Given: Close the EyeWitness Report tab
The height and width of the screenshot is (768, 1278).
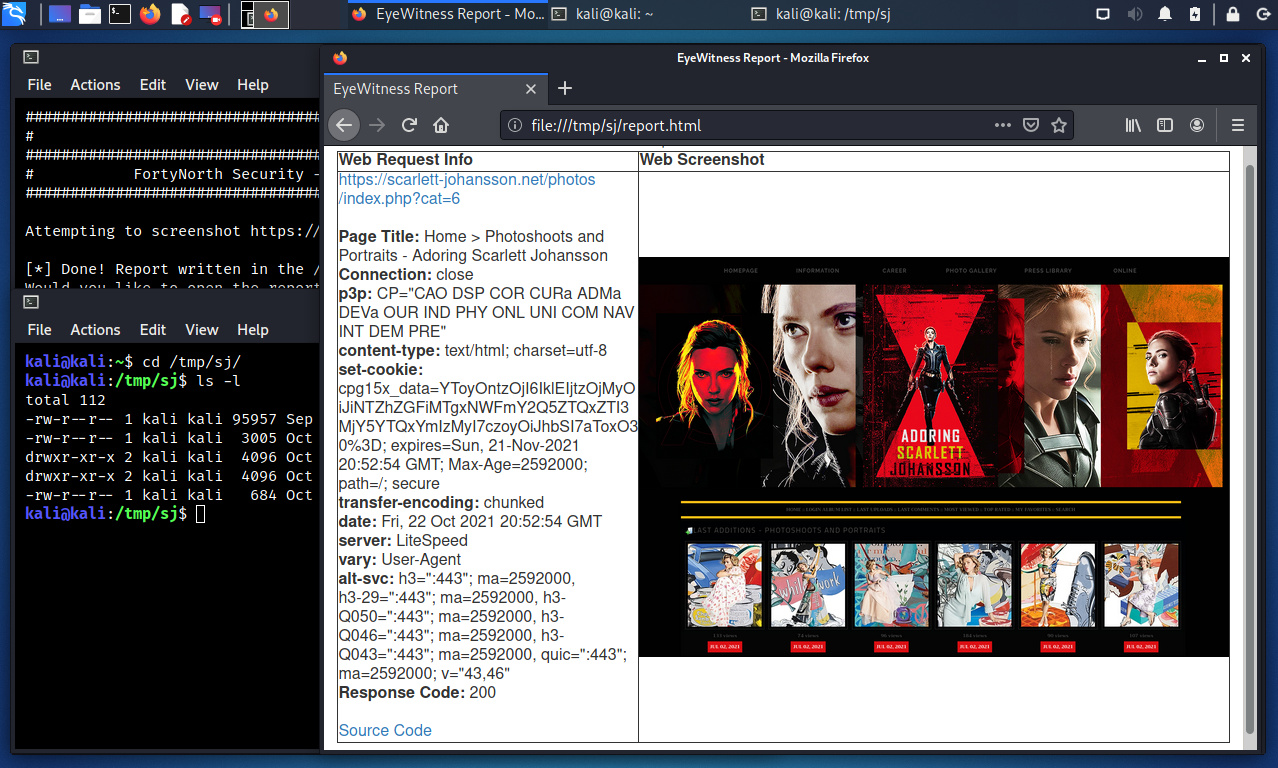Looking at the screenshot, I should tap(531, 89).
